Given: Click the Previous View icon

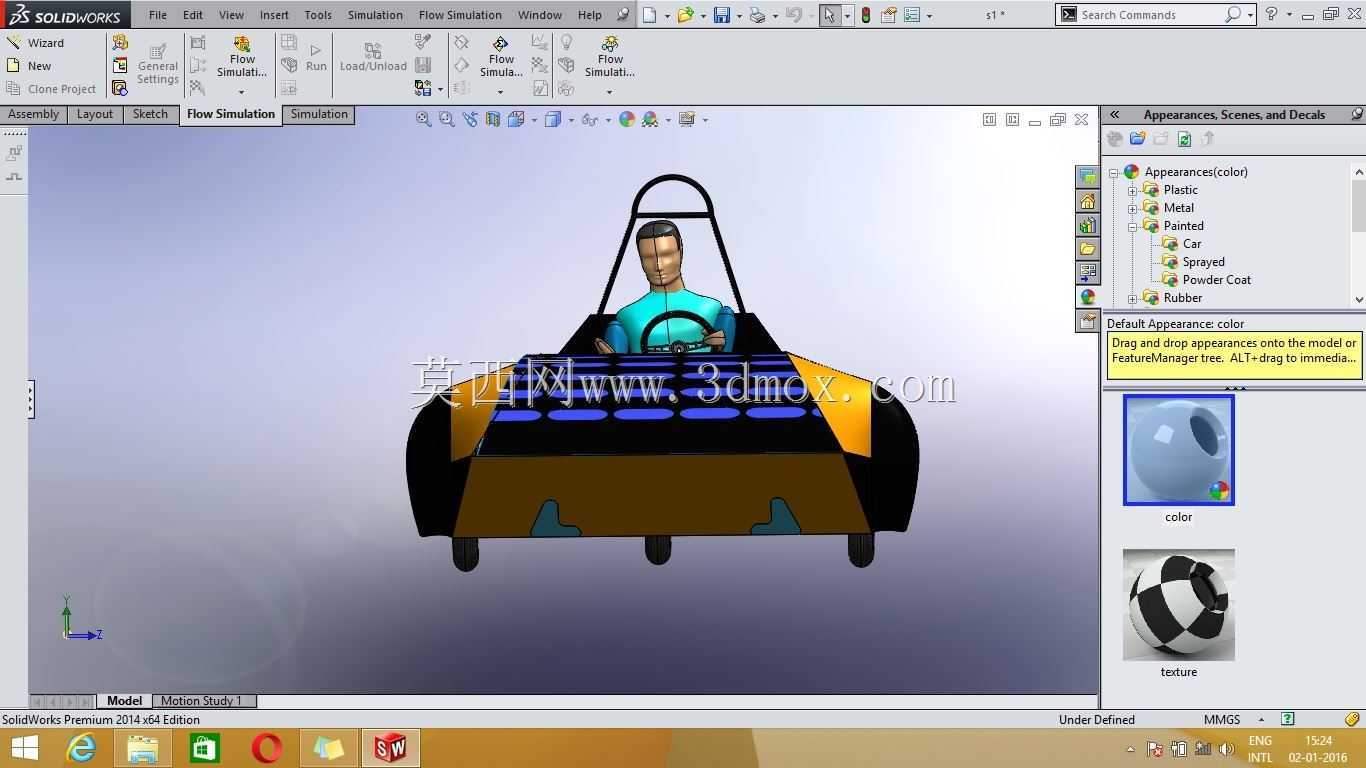Looking at the screenshot, I should click(470, 119).
